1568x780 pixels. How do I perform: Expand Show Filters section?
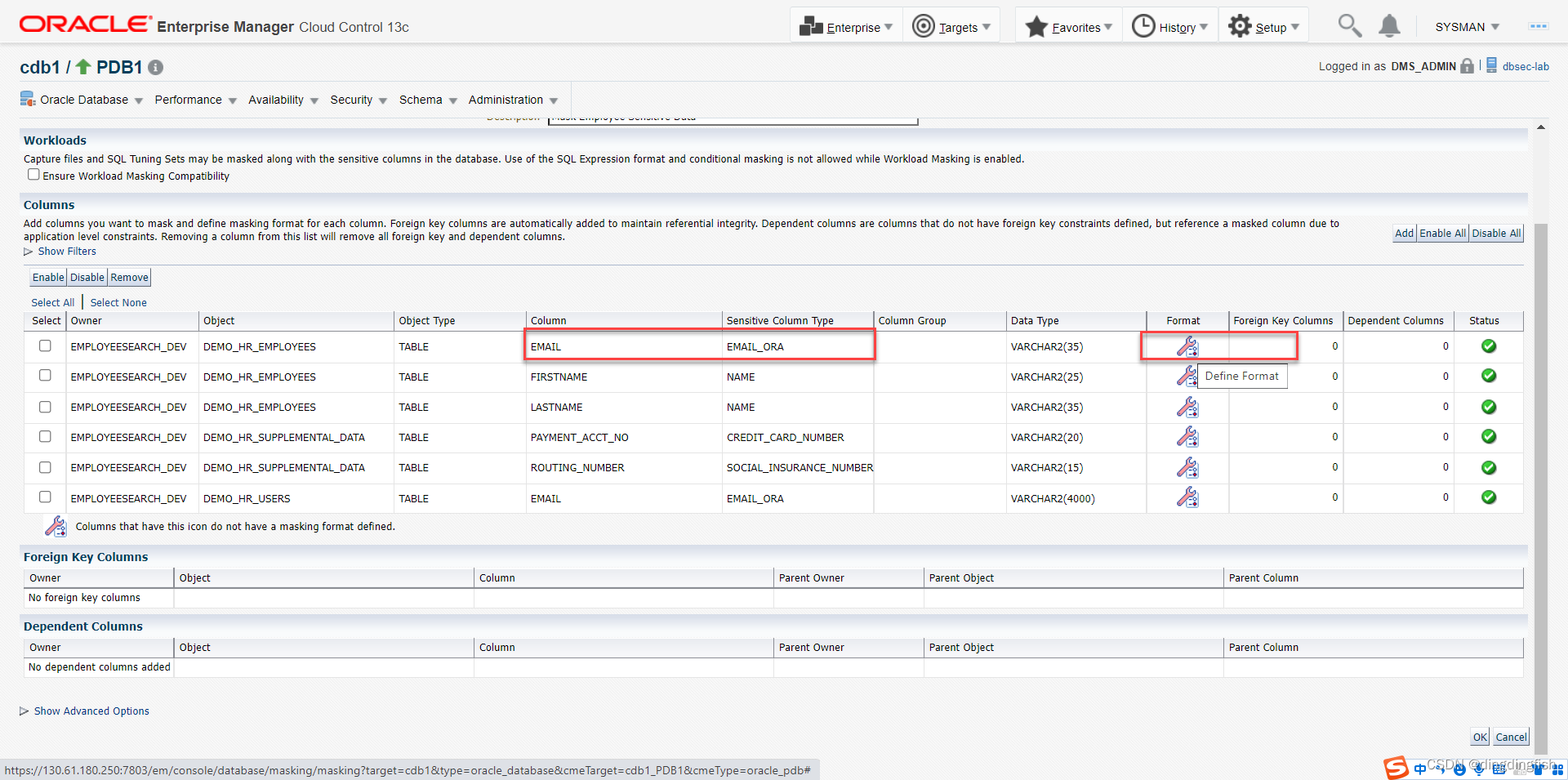coord(60,252)
